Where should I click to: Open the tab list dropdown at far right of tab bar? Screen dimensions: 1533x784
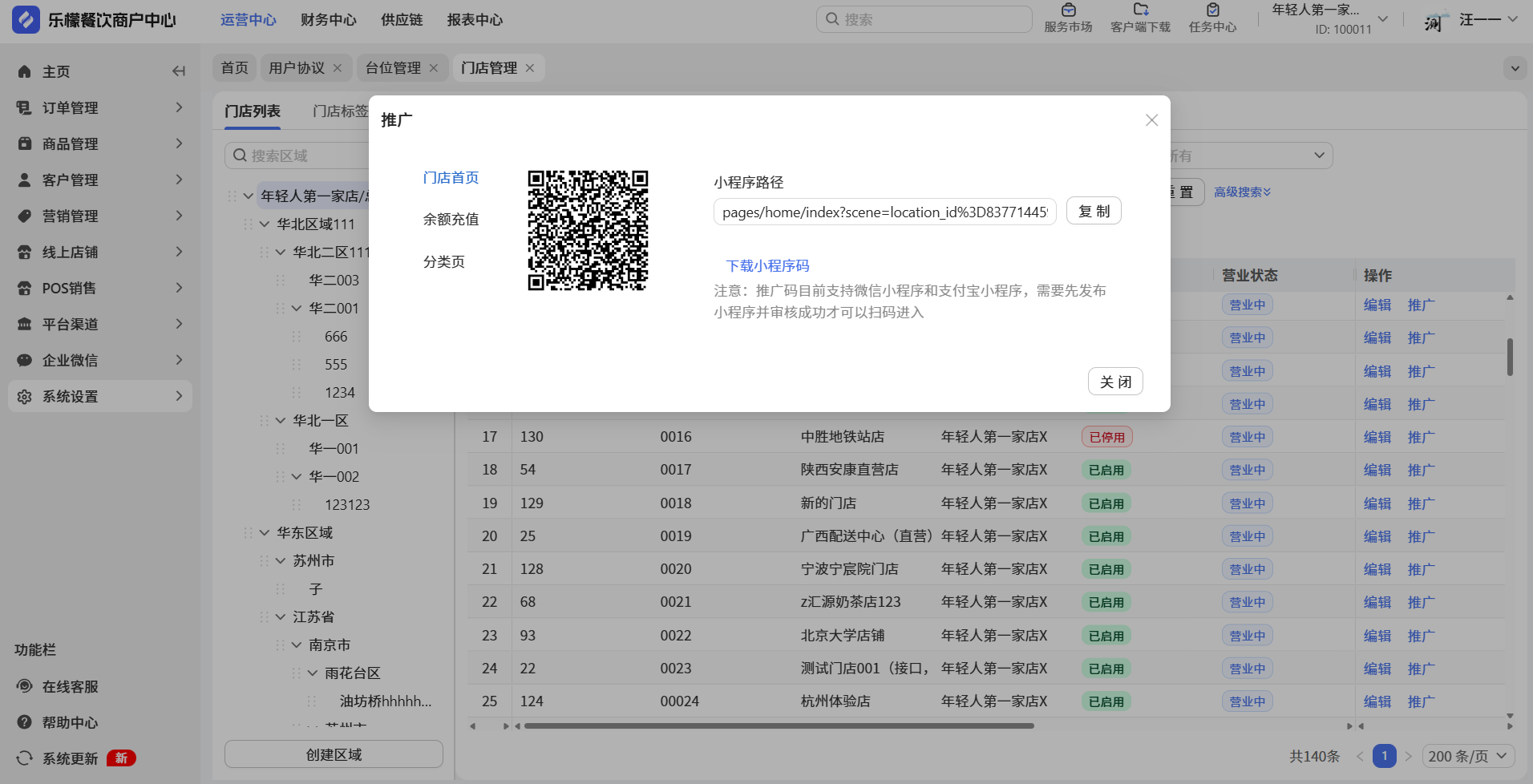1515,68
